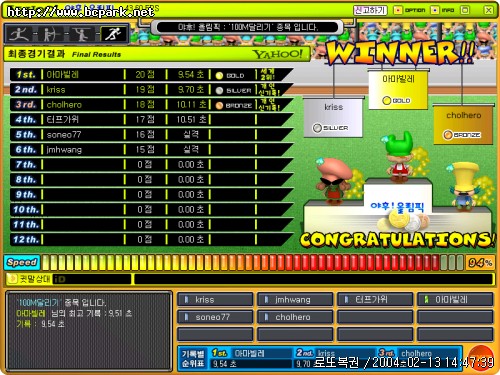Click the cholhero bronze medal banner

click(x=463, y=125)
